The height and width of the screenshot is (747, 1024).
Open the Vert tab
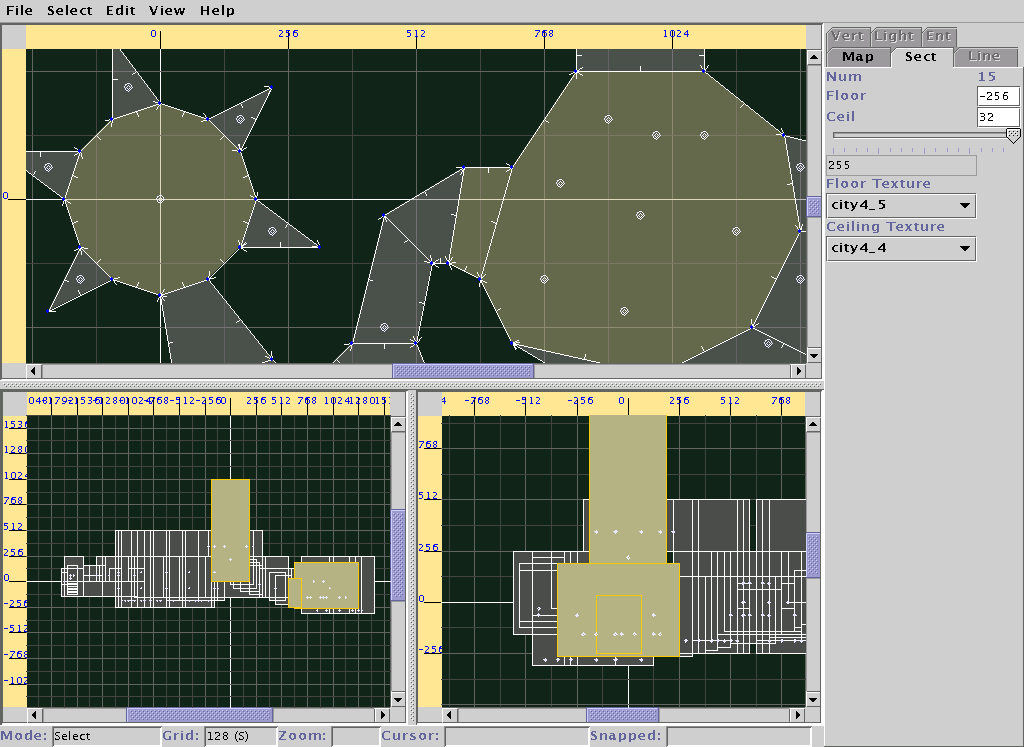pos(848,37)
